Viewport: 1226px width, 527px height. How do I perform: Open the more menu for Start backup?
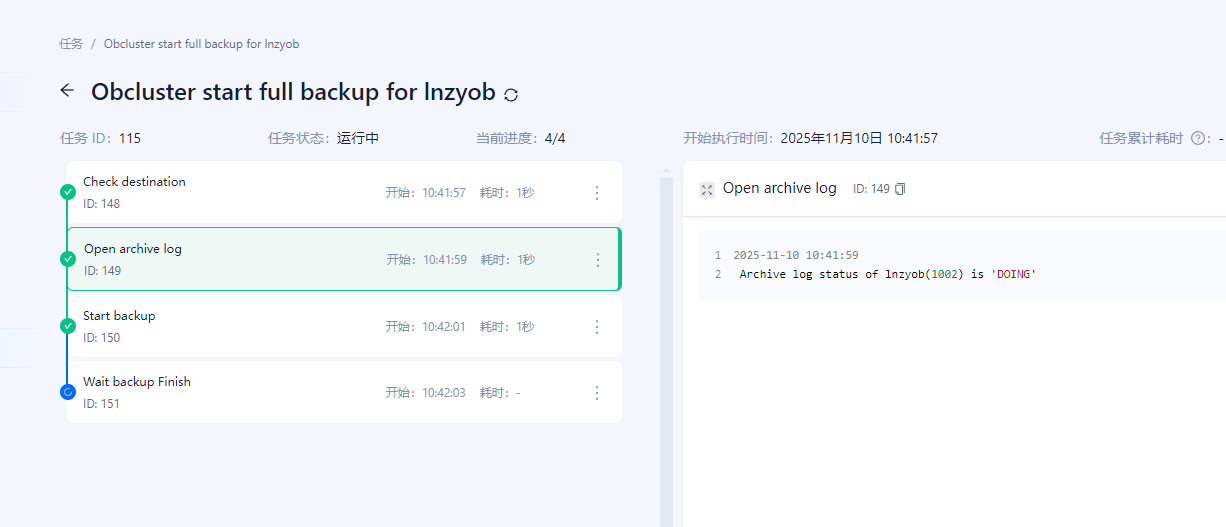coord(597,327)
